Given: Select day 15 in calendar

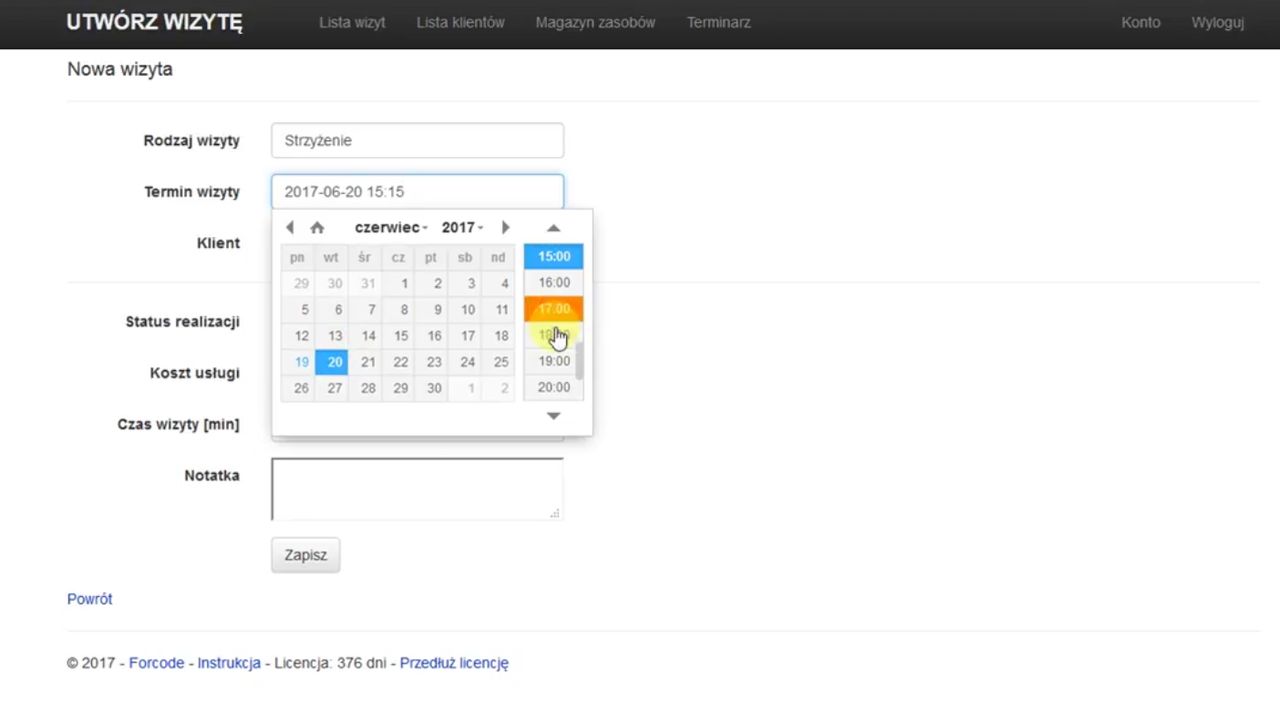Looking at the screenshot, I should pyautogui.click(x=398, y=336).
